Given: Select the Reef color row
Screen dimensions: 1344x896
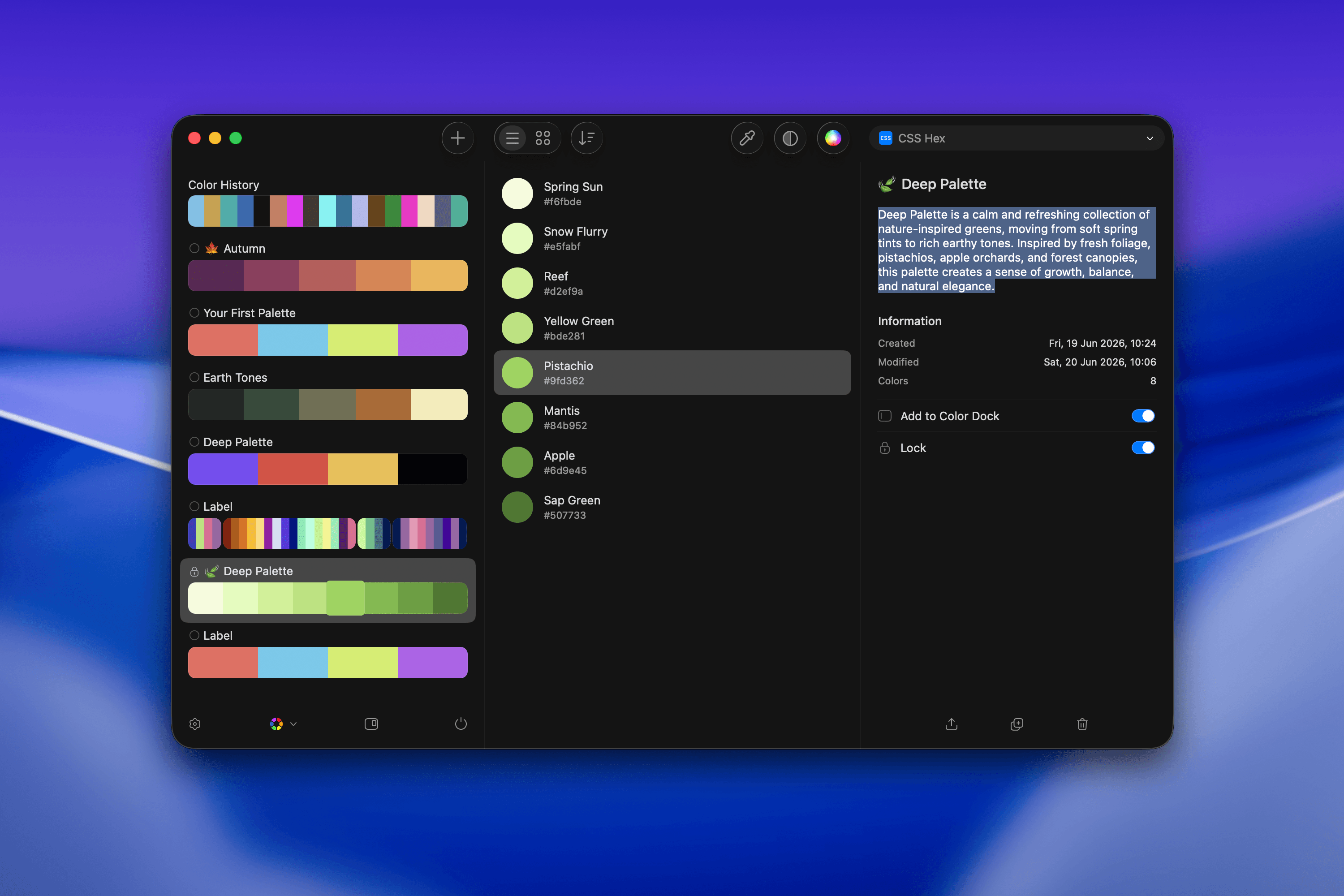Looking at the screenshot, I should (x=672, y=283).
